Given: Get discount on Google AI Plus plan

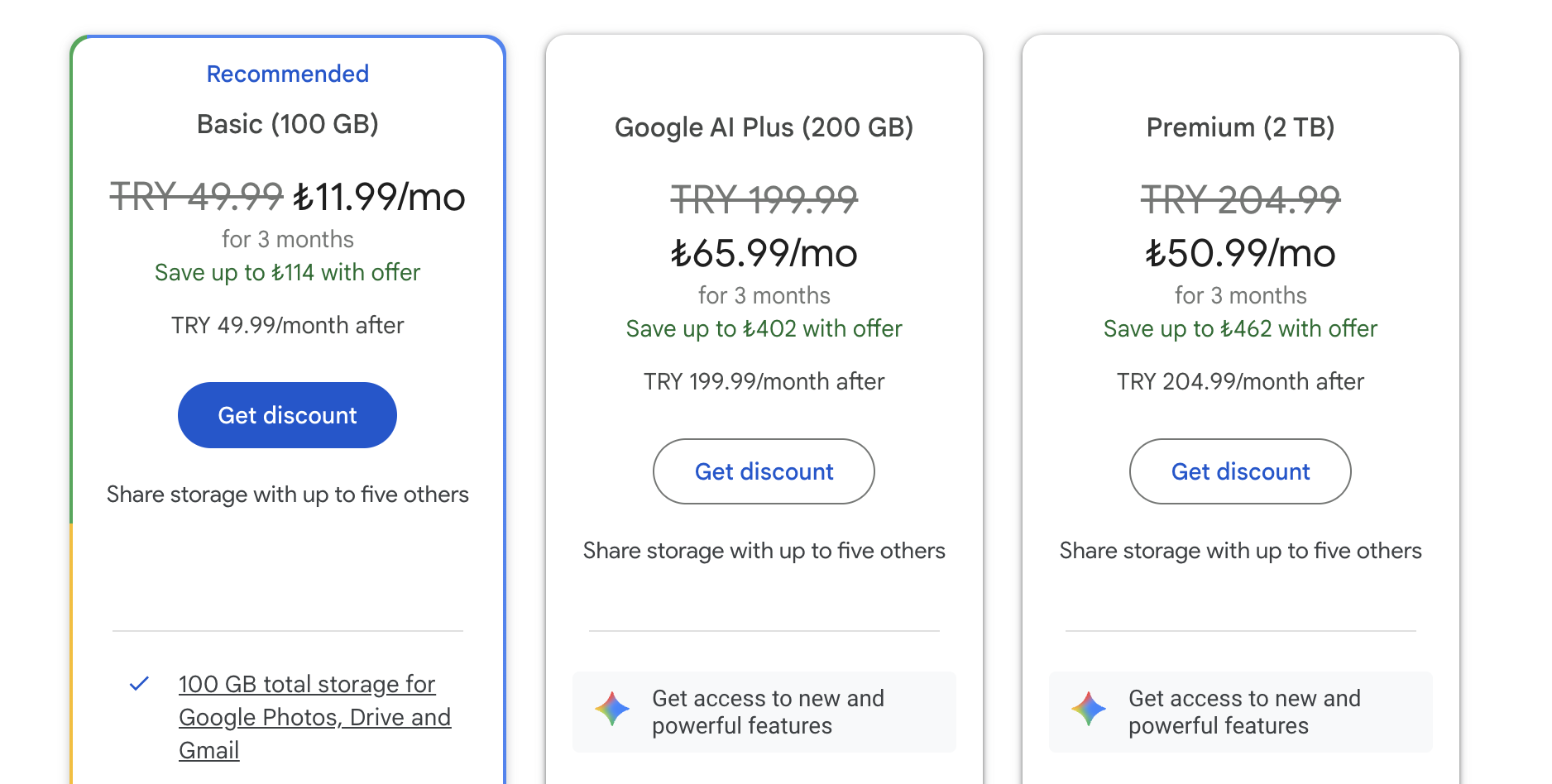Looking at the screenshot, I should [x=764, y=471].
